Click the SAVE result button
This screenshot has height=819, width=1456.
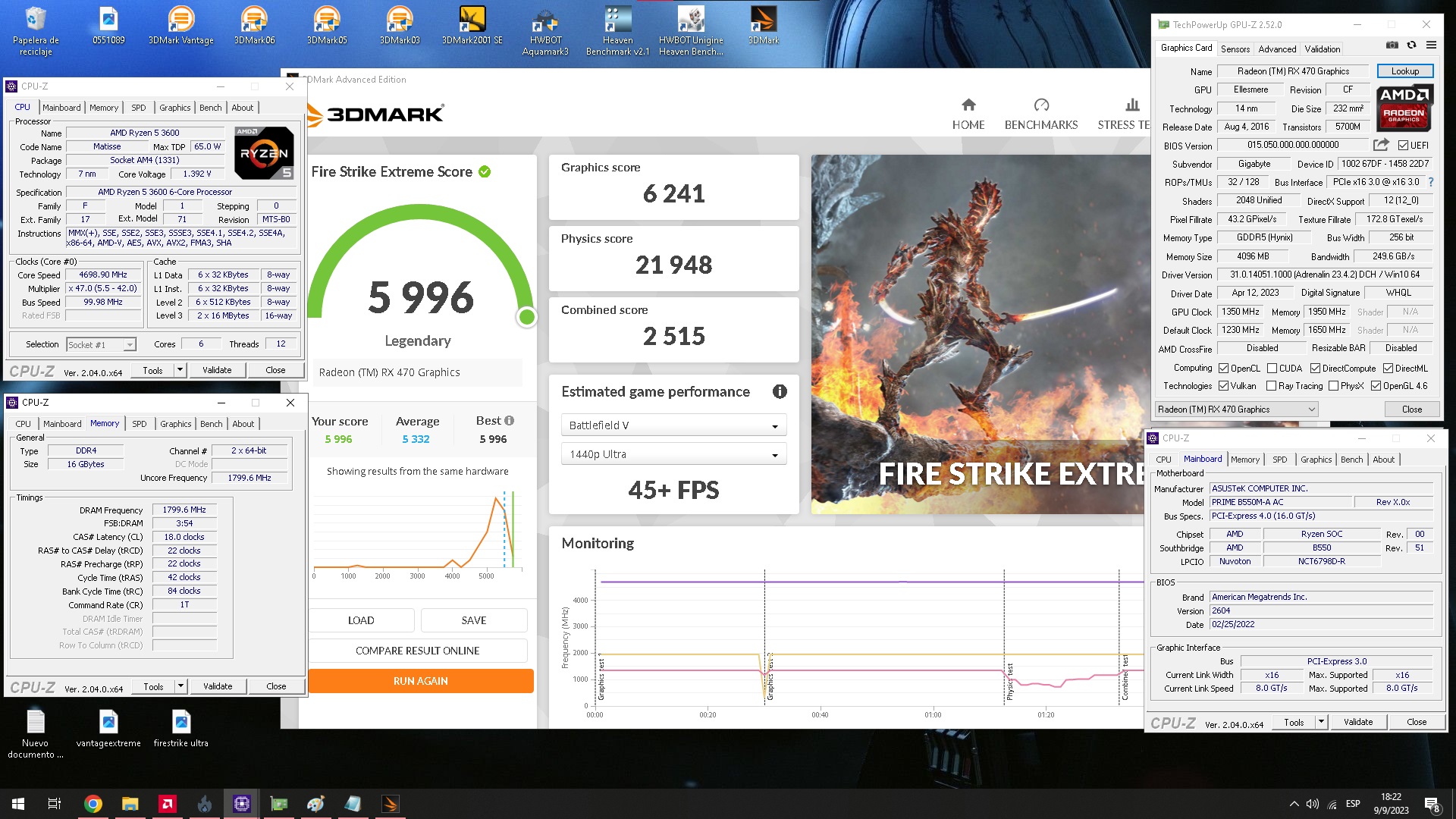click(474, 620)
